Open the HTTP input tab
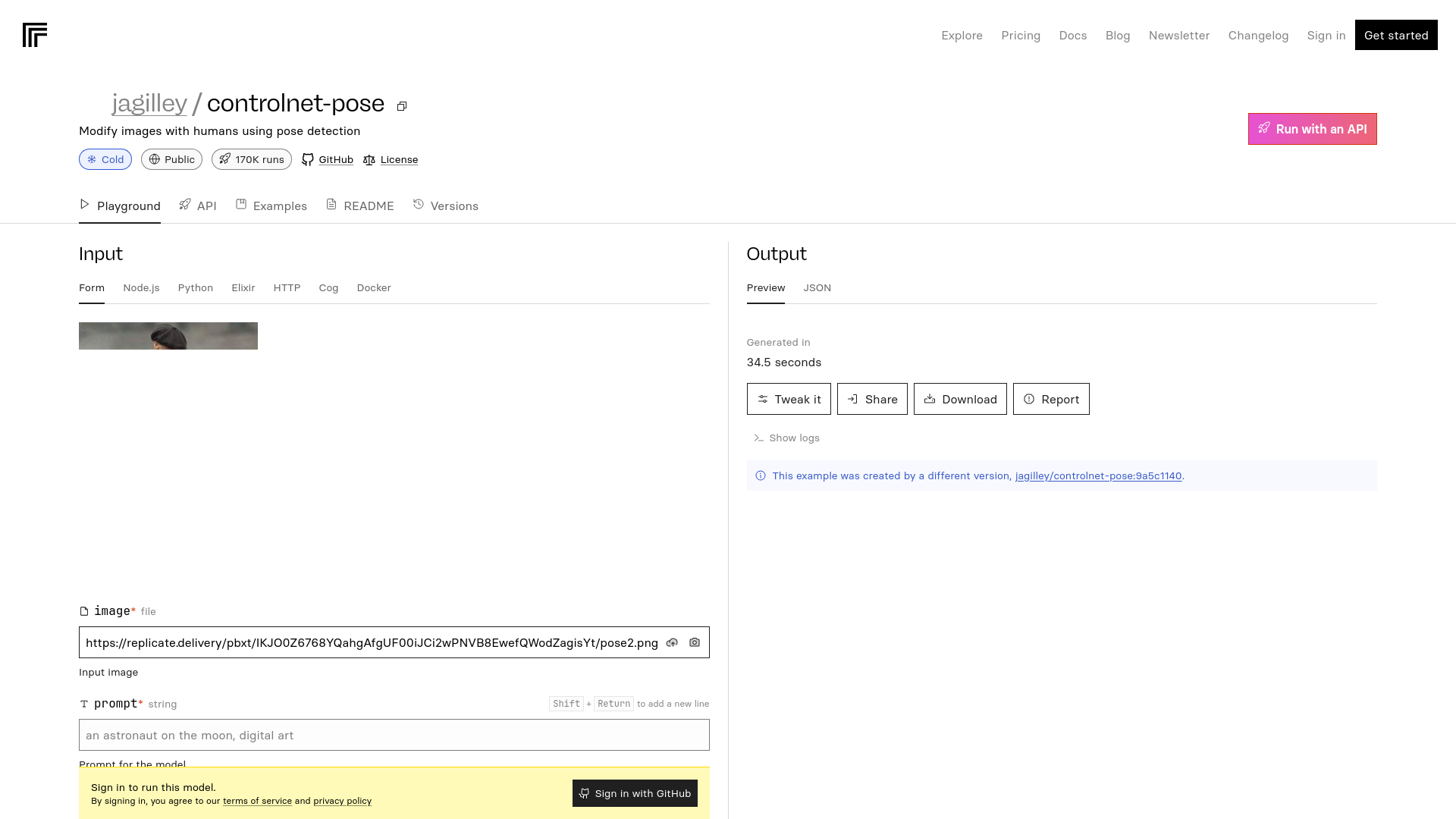This screenshot has height=819, width=1456. coord(287,288)
